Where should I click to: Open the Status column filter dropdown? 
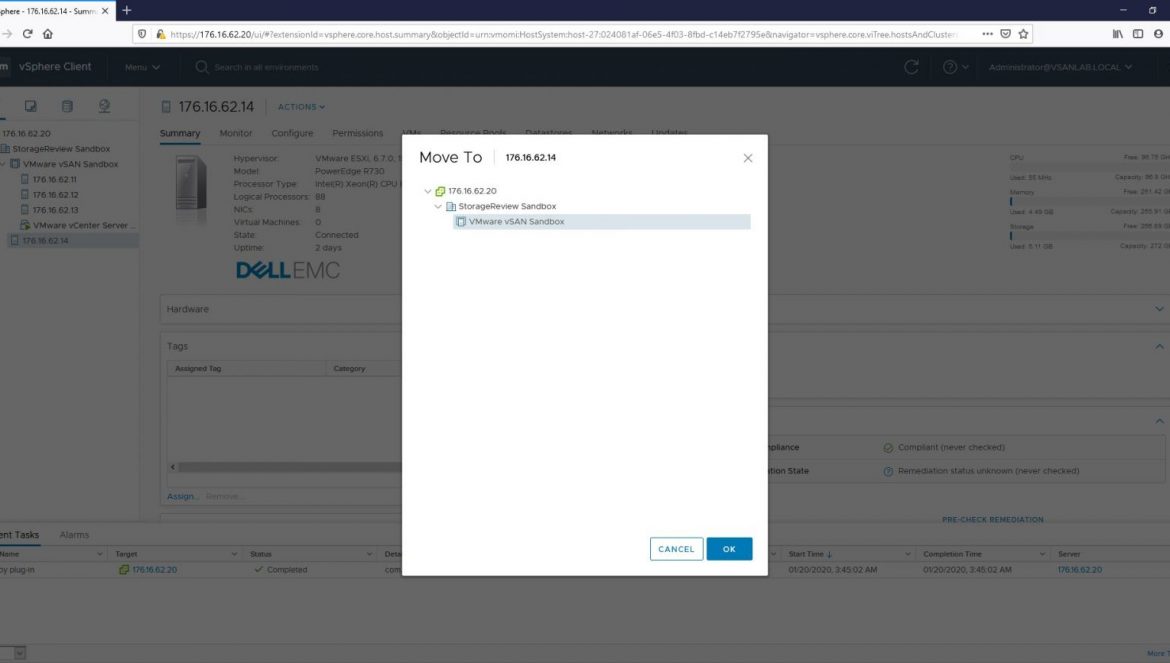click(x=369, y=554)
